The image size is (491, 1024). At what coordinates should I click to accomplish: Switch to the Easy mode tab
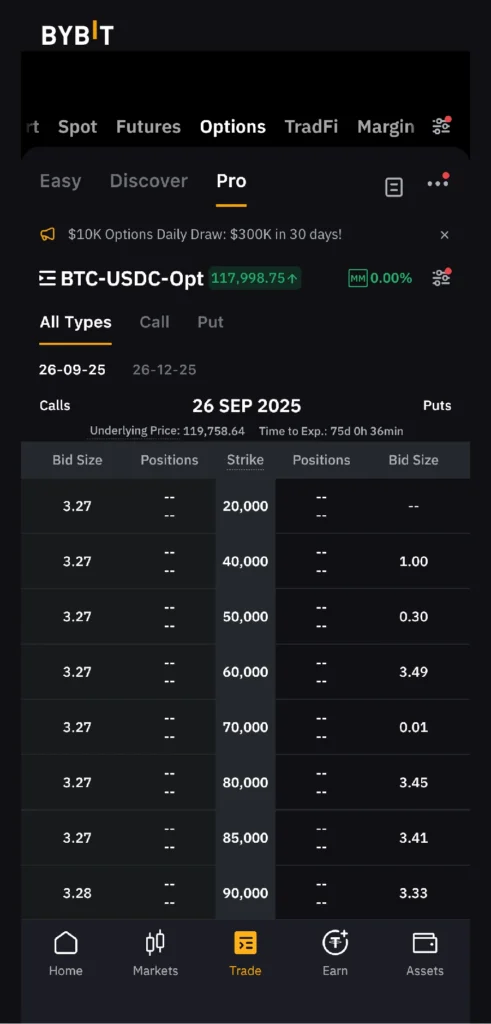[60, 181]
